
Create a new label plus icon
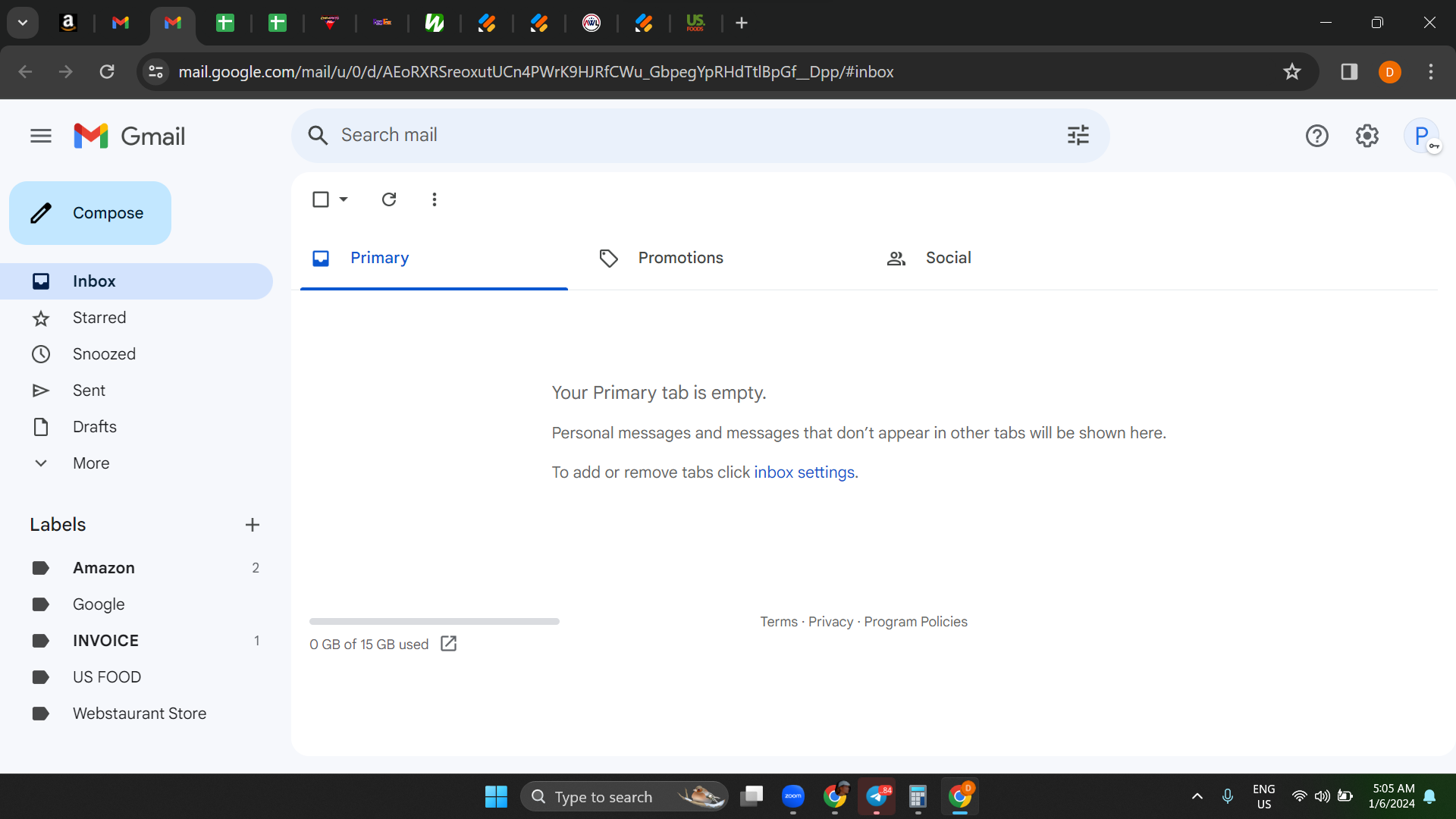(253, 525)
